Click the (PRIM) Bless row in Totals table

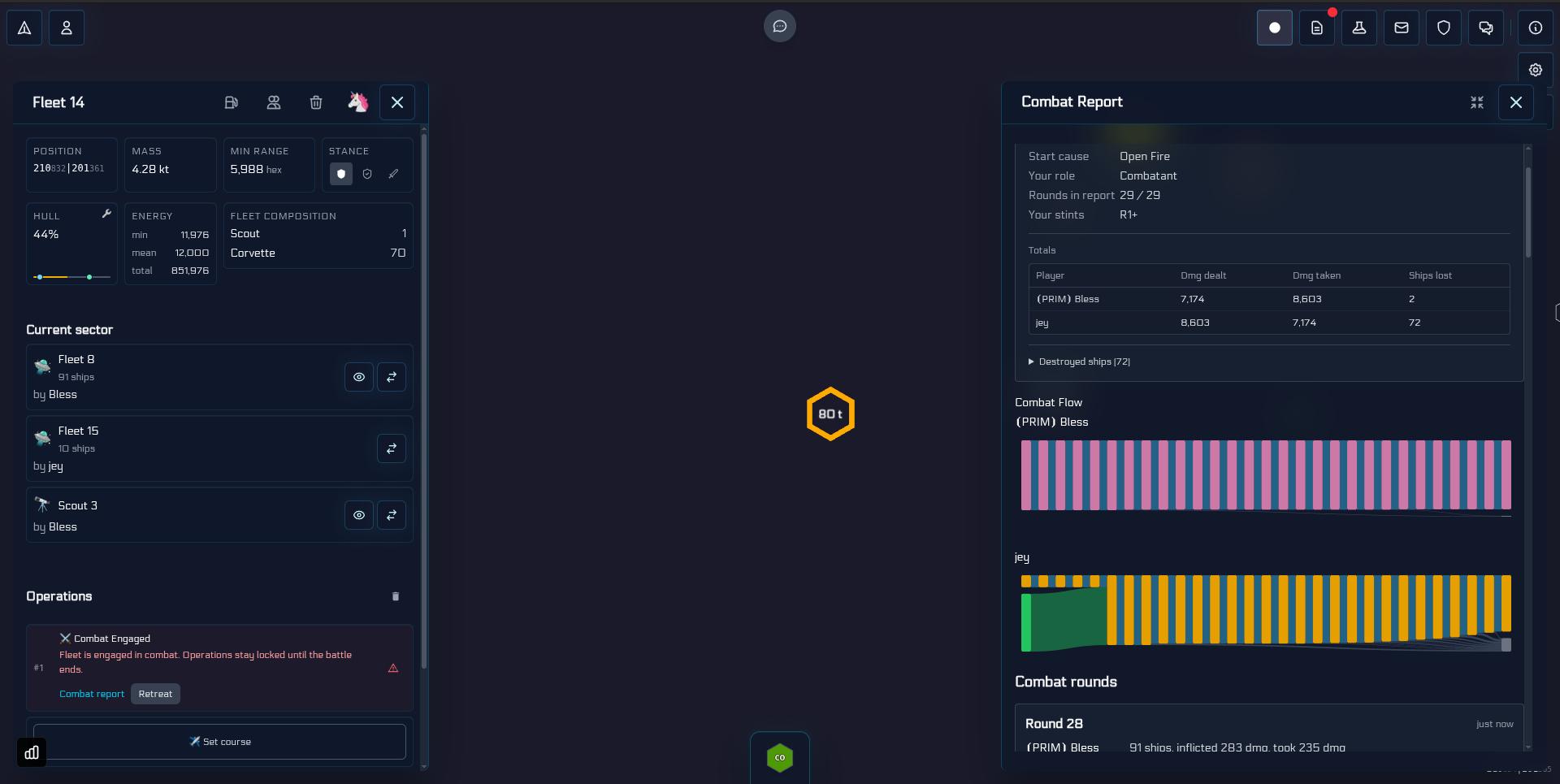(1269, 299)
